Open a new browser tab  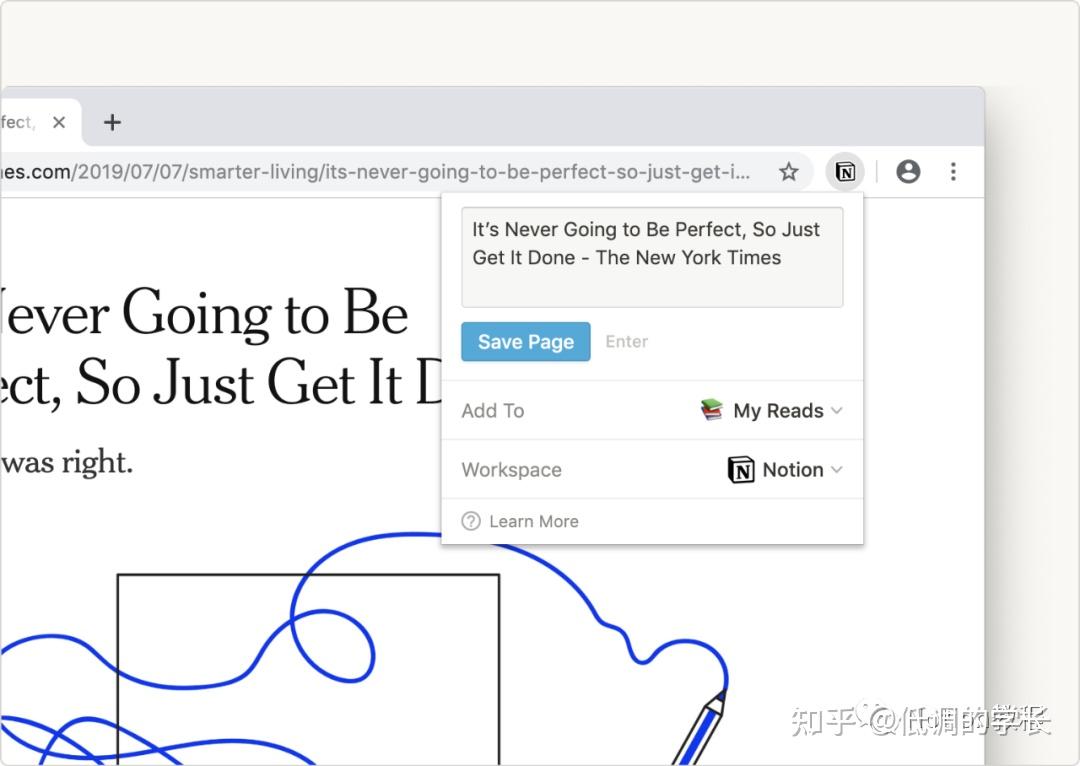[112, 122]
